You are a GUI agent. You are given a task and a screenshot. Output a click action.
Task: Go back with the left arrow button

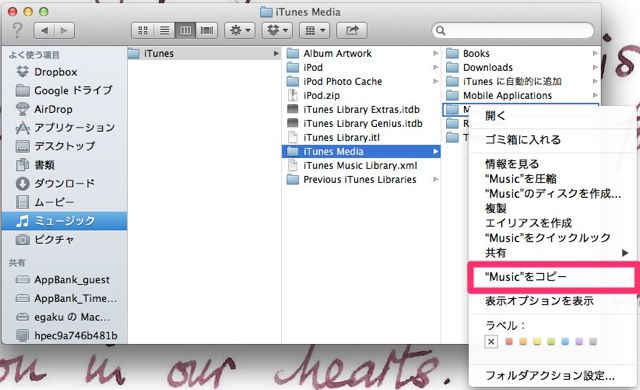tap(44, 30)
